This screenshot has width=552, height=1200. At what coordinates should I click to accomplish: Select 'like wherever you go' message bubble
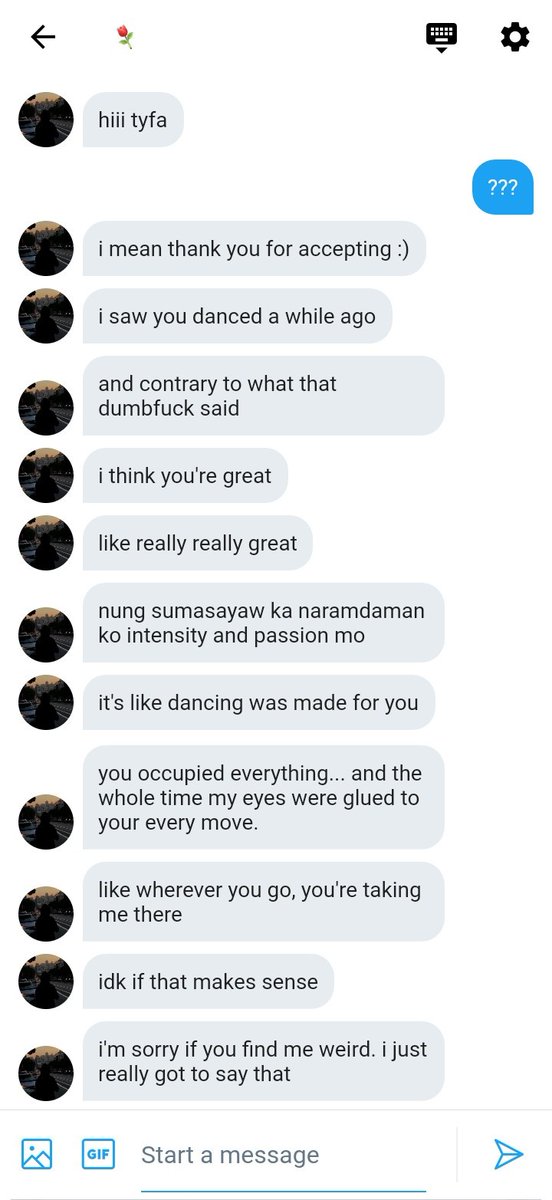[263, 902]
